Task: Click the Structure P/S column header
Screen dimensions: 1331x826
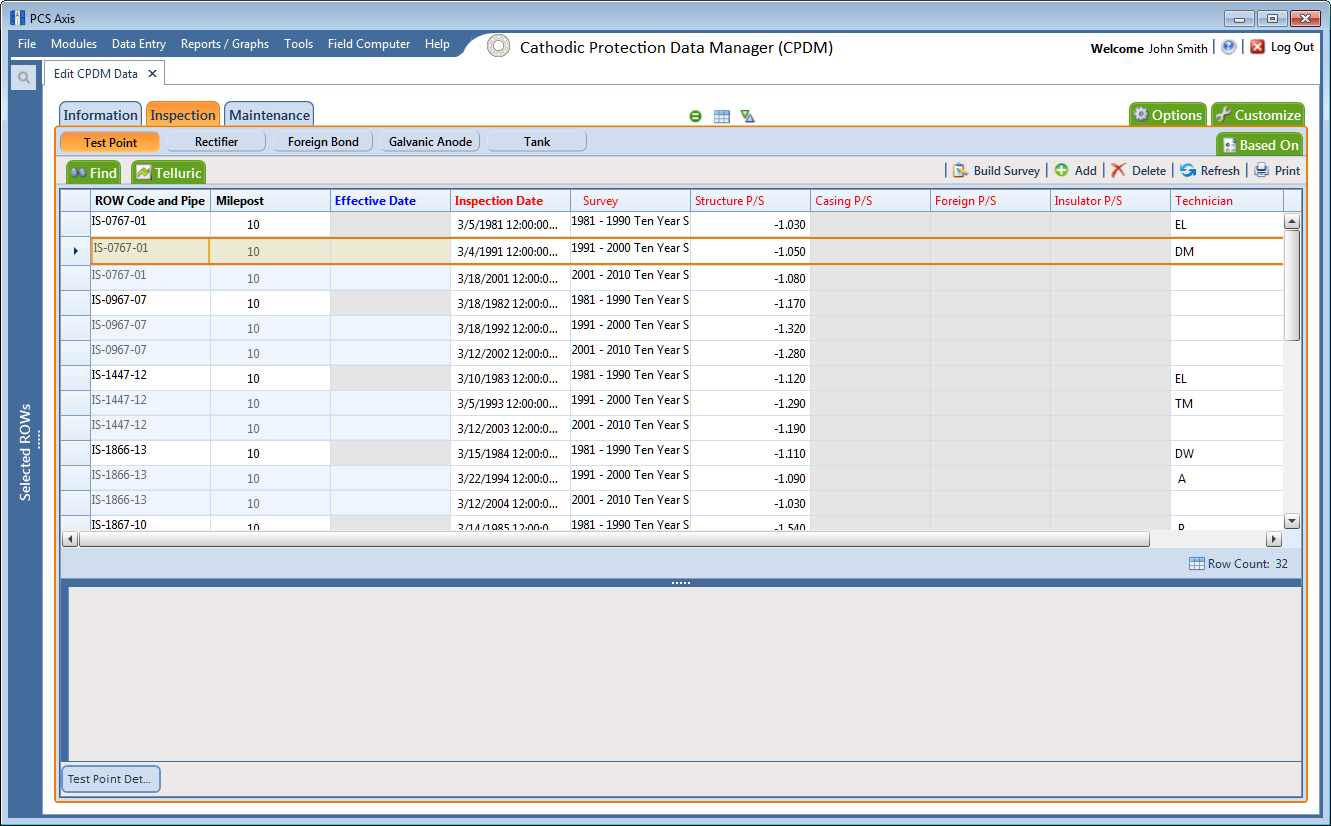Action: (x=750, y=201)
